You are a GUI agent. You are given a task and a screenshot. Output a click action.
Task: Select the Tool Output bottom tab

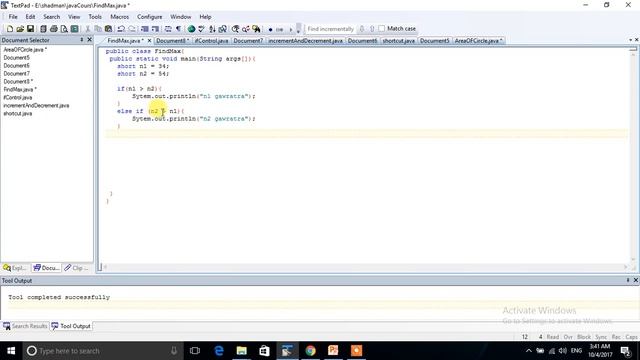pyautogui.click(x=71, y=326)
